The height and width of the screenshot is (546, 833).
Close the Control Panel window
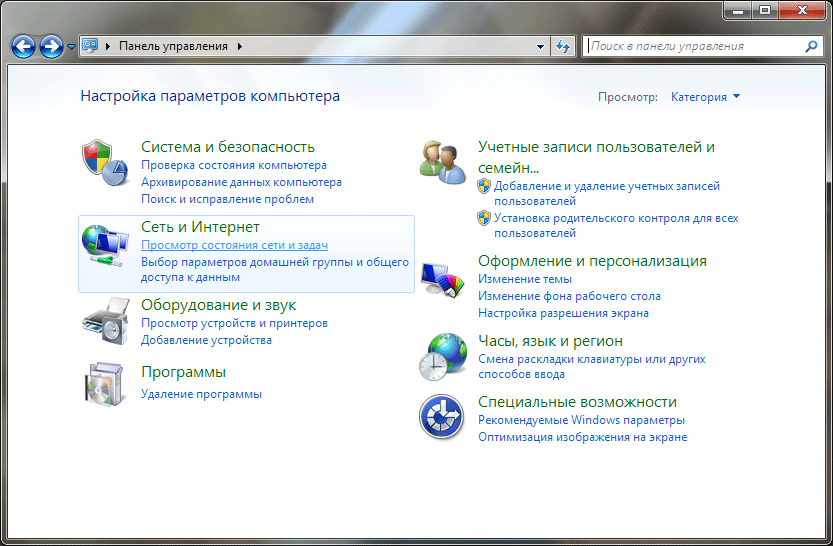(x=802, y=11)
